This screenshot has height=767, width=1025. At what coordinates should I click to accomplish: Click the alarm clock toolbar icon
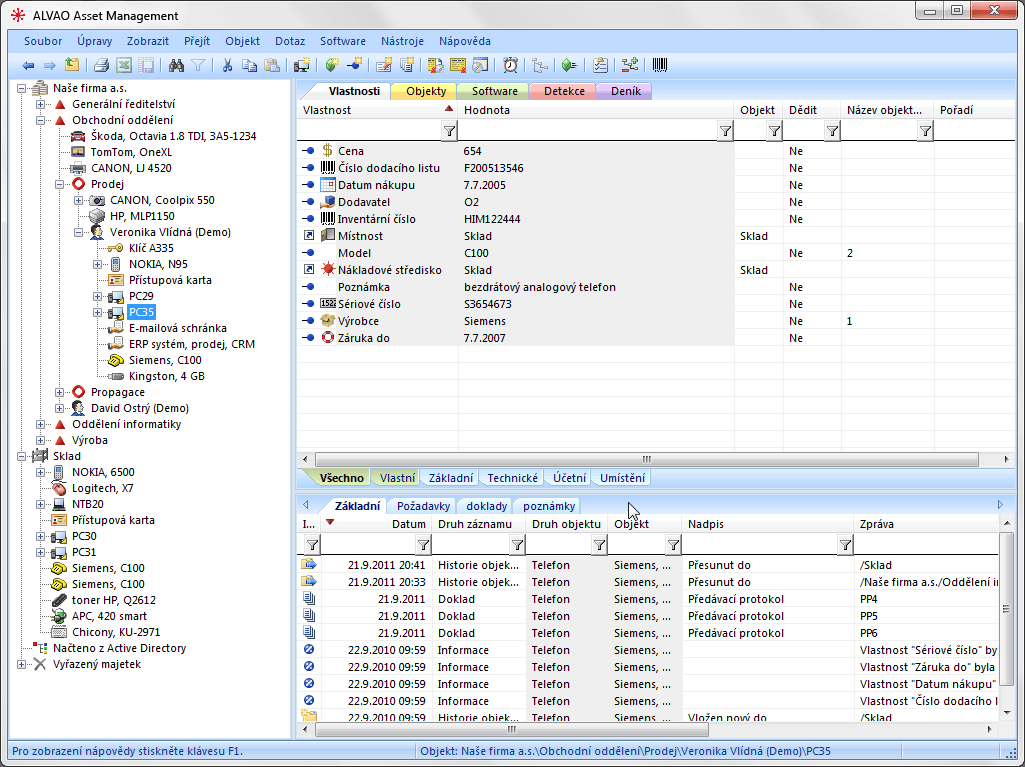tap(510, 66)
